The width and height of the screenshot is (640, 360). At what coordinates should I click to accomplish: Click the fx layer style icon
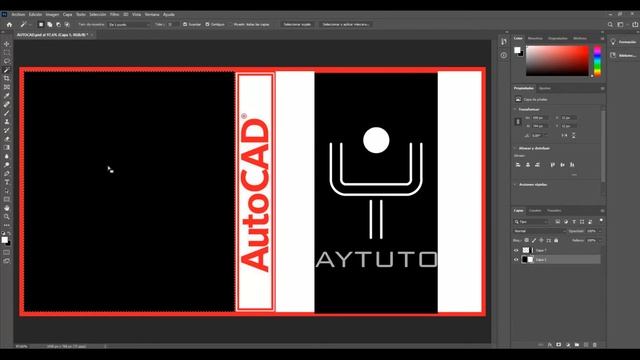(550, 345)
